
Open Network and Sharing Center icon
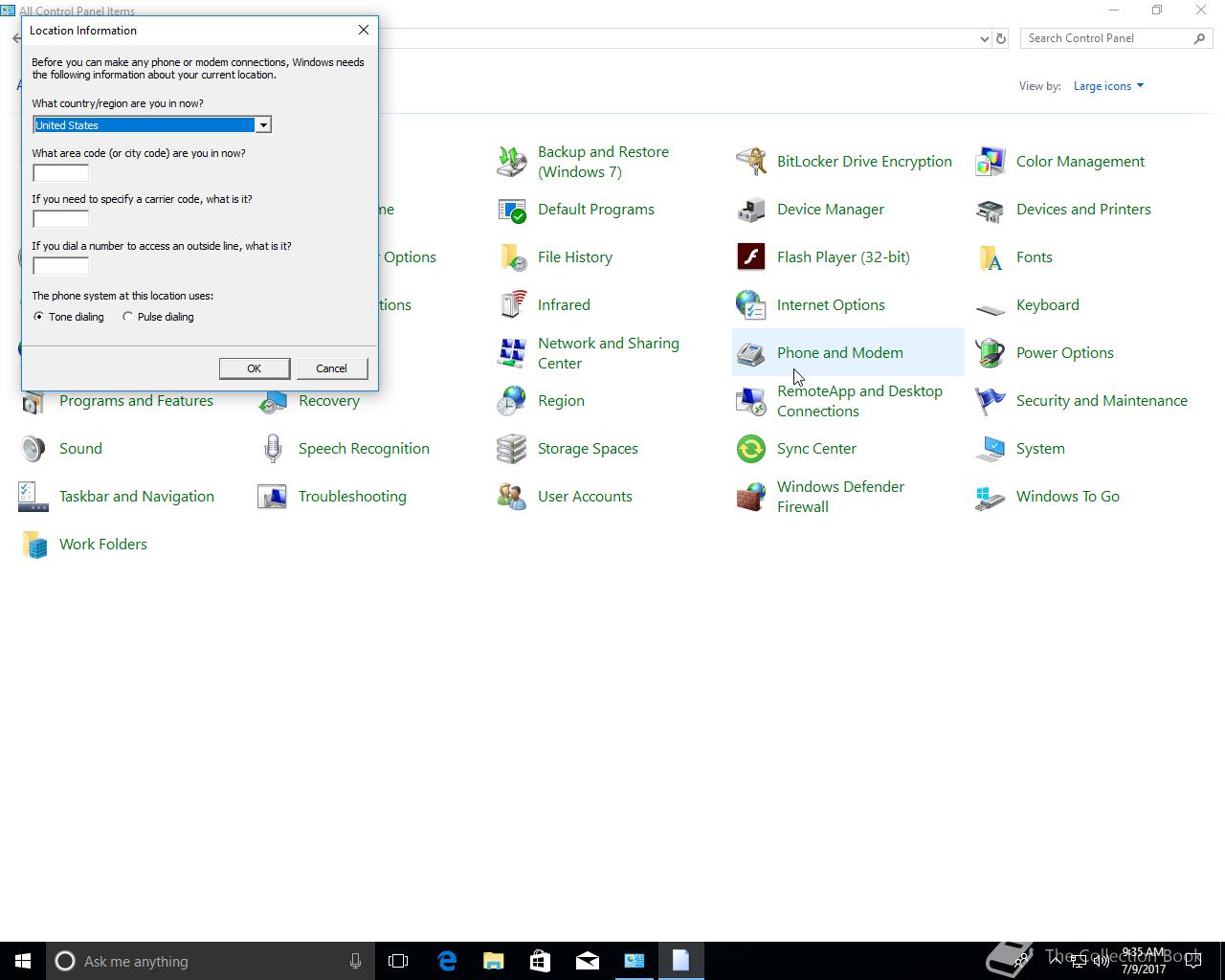512,353
